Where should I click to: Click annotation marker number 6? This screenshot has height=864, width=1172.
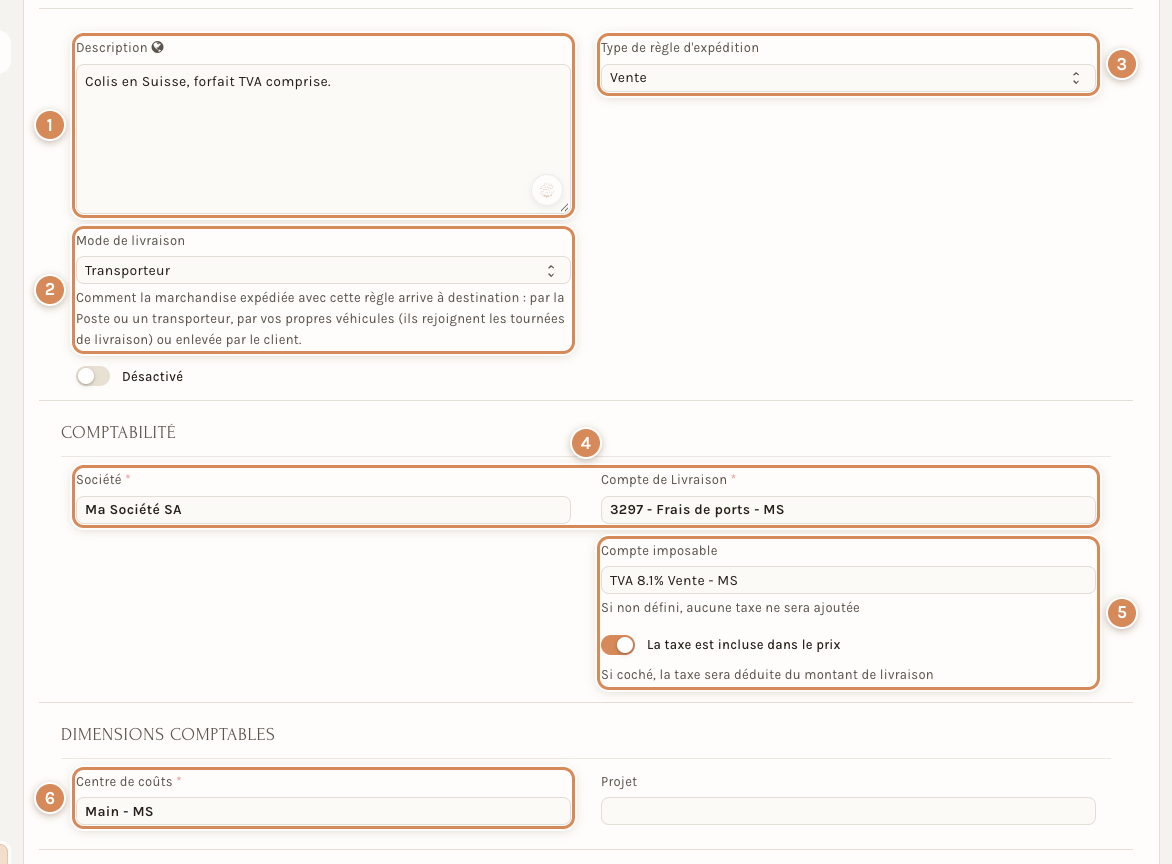pos(50,798)
